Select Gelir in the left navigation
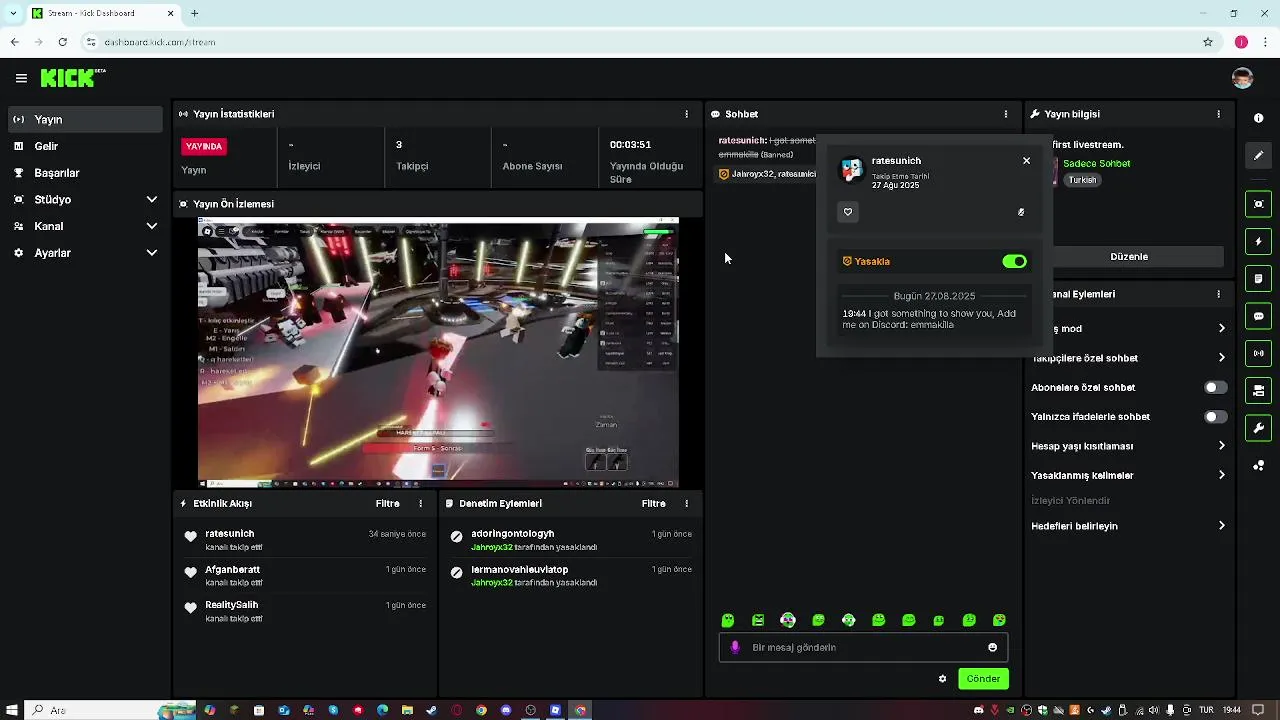 [84, 146]
